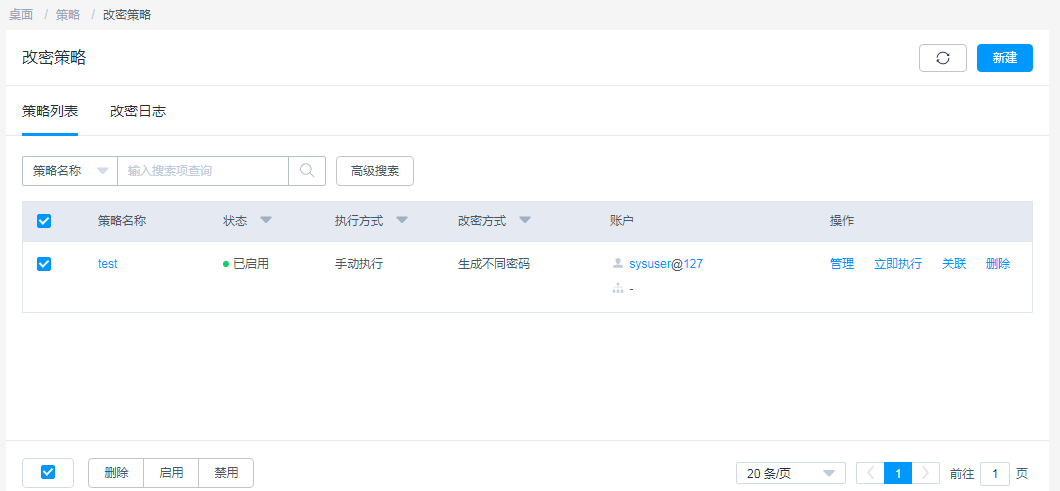Click the refresh icon button
Viewport: 1060px width, 491px height.
coord(942,58)
